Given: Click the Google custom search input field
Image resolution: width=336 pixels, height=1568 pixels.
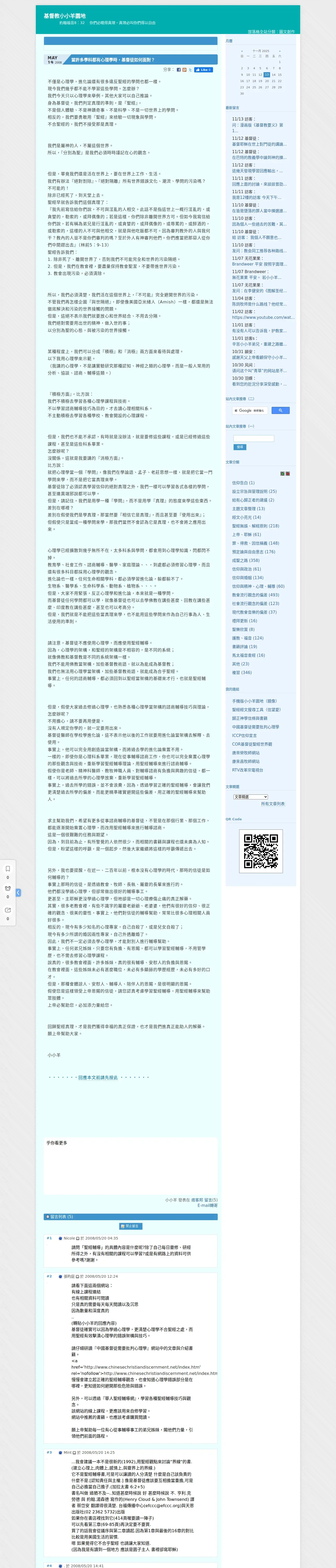Looking at the screenshot, I should point(250,410).
